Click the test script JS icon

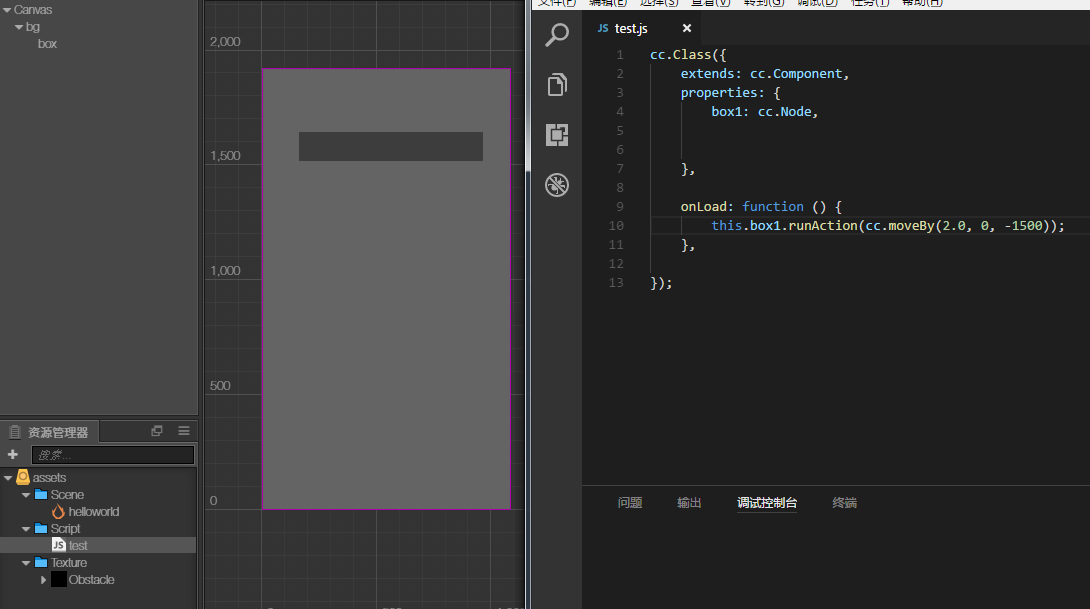click(x=59, y=545)
